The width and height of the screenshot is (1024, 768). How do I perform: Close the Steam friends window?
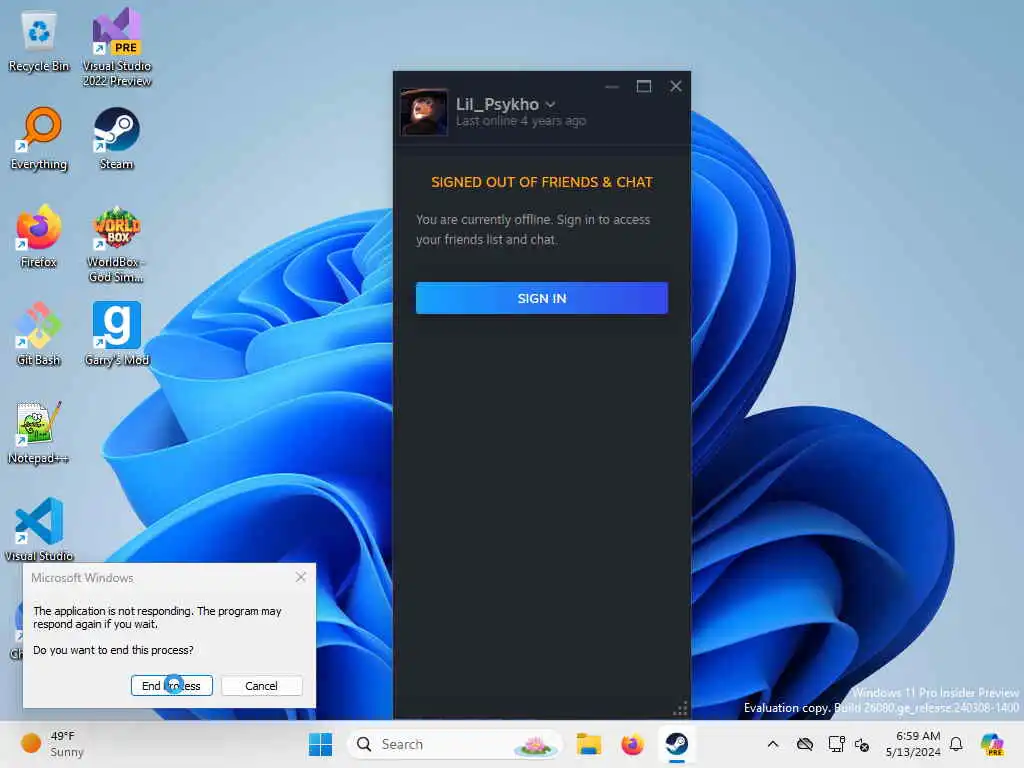point(676,86)
